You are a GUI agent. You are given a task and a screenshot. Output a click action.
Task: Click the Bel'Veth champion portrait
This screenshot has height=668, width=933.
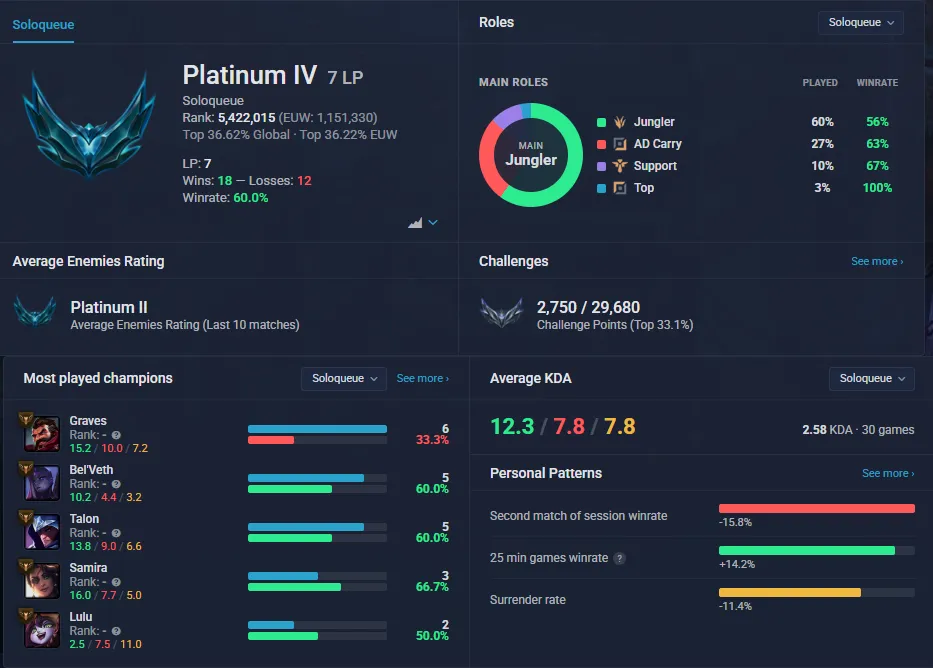point(42,482)
